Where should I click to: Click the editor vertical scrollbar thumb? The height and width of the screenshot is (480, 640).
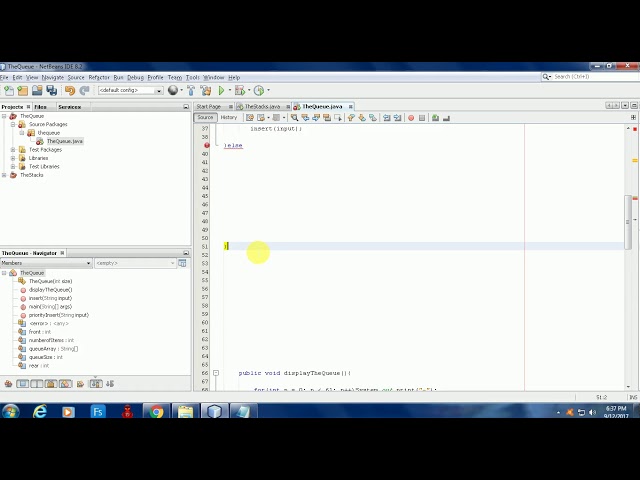tap(628, 220)
